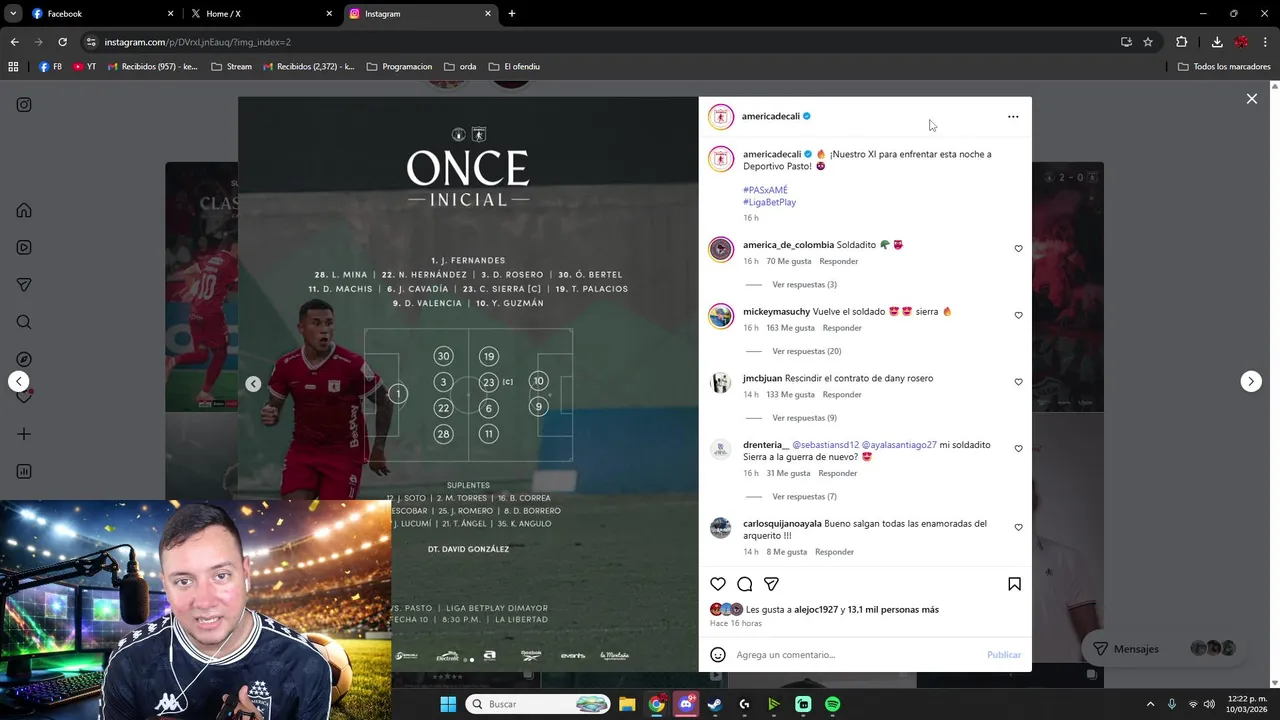Image resolution: width=1280 pixels, height=720 pixels.
Task: Expand Ver respuestas (7)
Action: pos(804,497)
